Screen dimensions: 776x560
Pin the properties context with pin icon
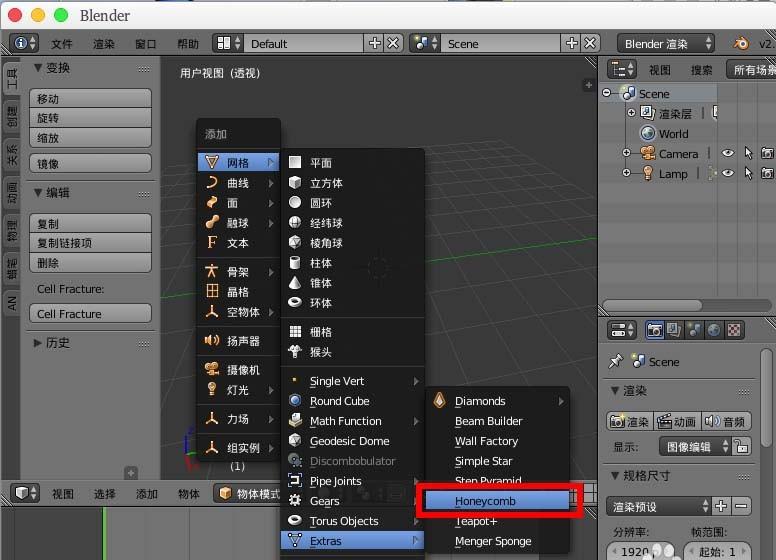616,362
